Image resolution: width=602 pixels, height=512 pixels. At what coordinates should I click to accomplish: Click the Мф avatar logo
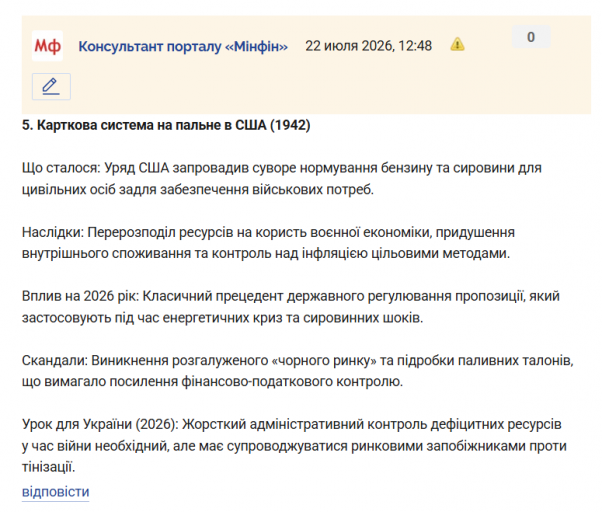coord(47,46)
